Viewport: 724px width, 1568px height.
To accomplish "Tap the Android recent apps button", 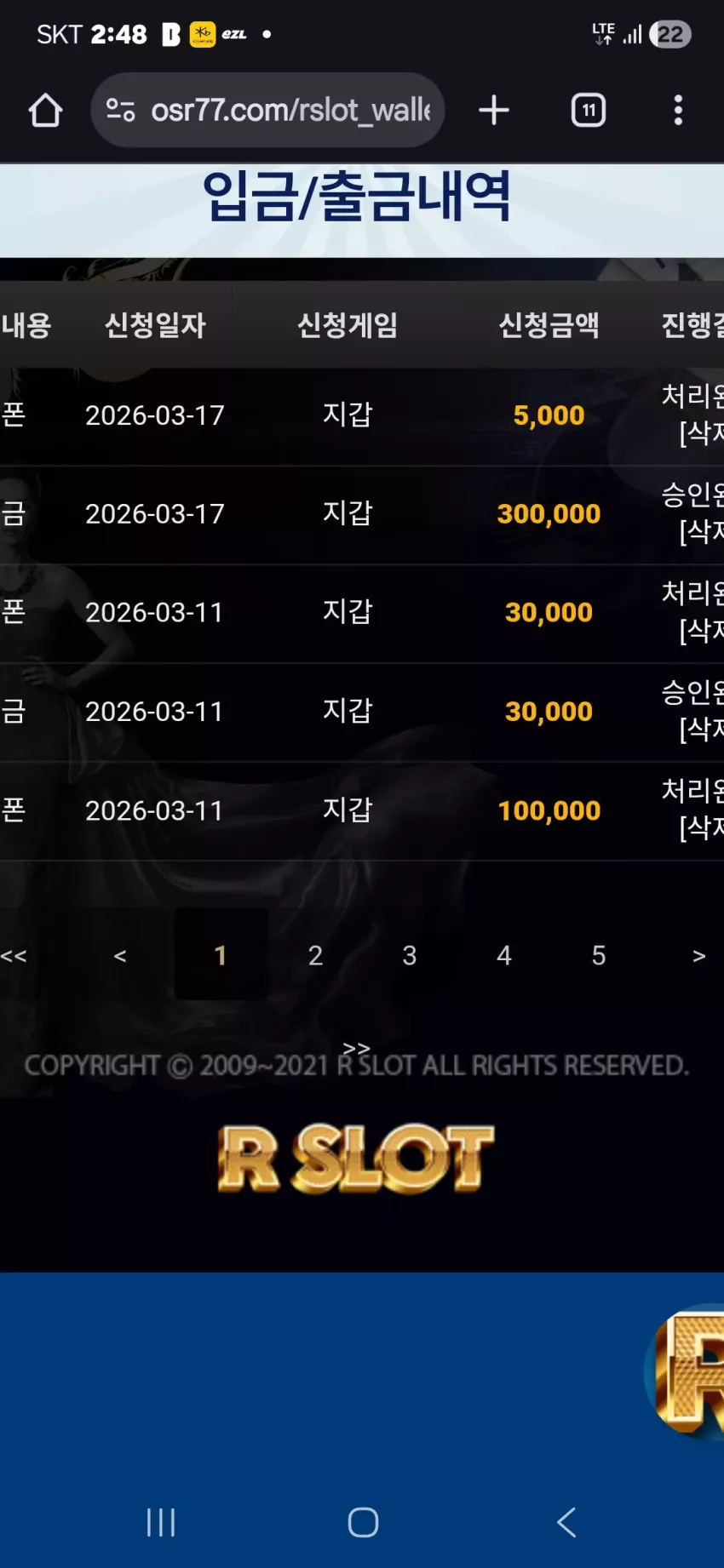I will pyautogui.click(x=161, y=1522).
